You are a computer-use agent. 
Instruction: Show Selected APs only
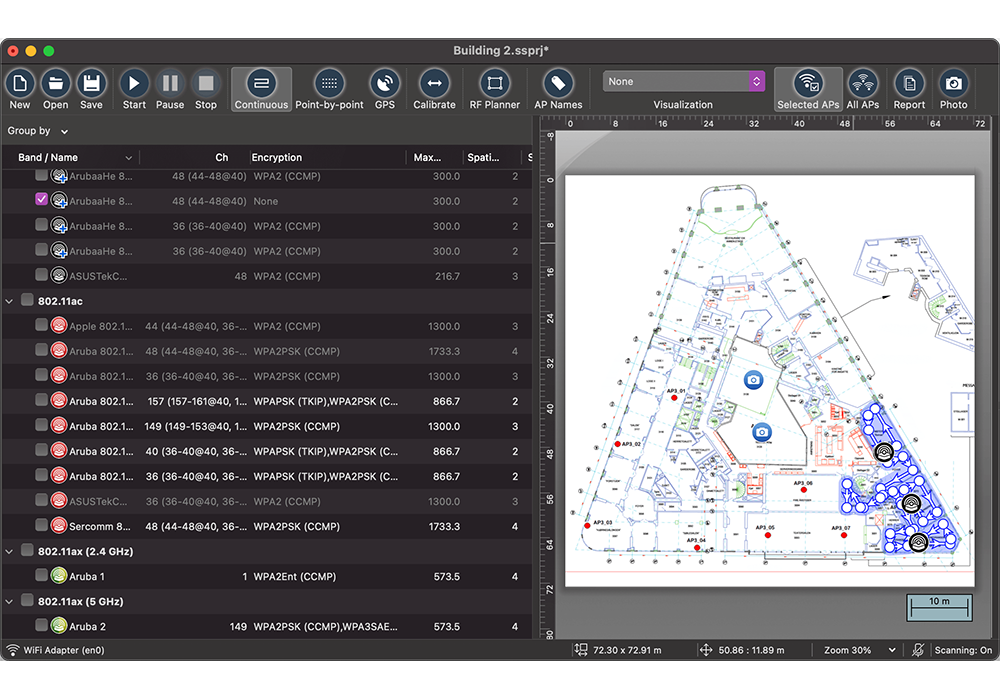pos(808,89)
